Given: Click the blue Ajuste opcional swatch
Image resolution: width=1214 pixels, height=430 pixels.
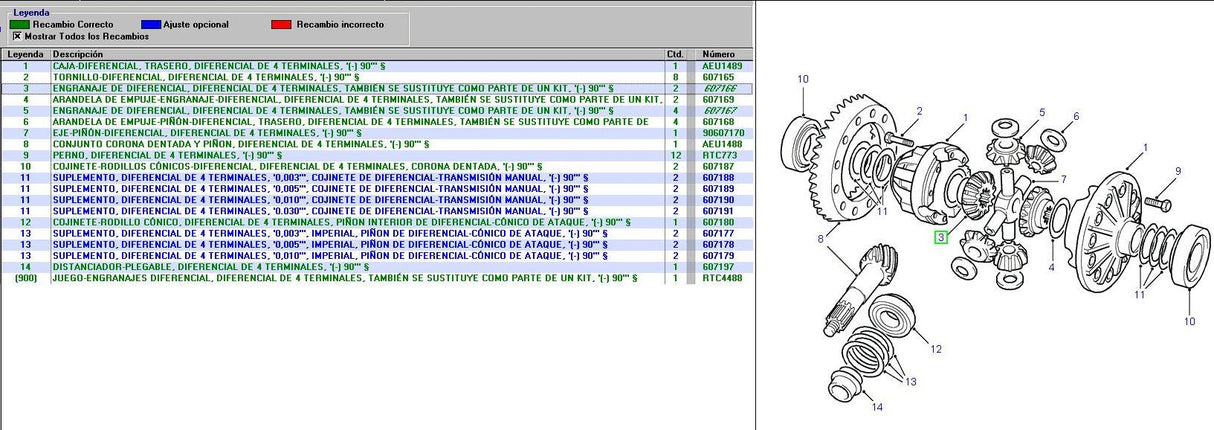Looking at the screenshot, I should click(150, 23).
